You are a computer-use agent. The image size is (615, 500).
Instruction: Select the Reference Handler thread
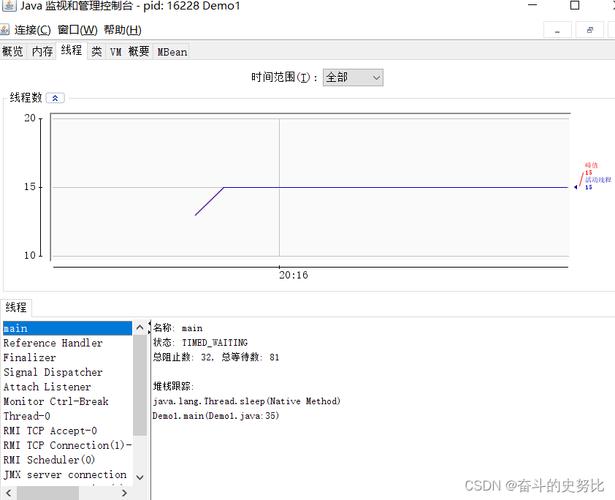67,343
